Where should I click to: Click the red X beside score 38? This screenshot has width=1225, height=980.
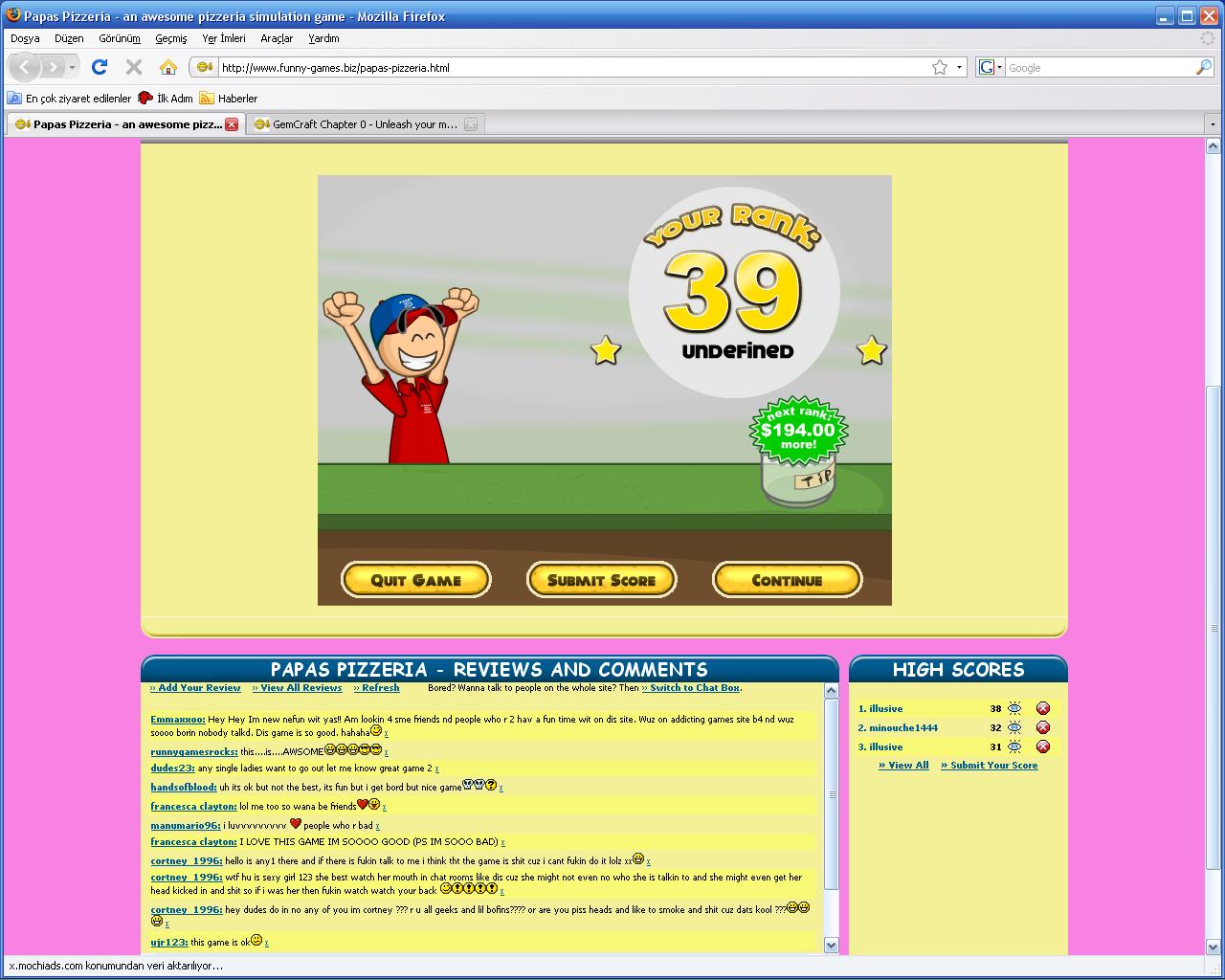(1043, 708)
